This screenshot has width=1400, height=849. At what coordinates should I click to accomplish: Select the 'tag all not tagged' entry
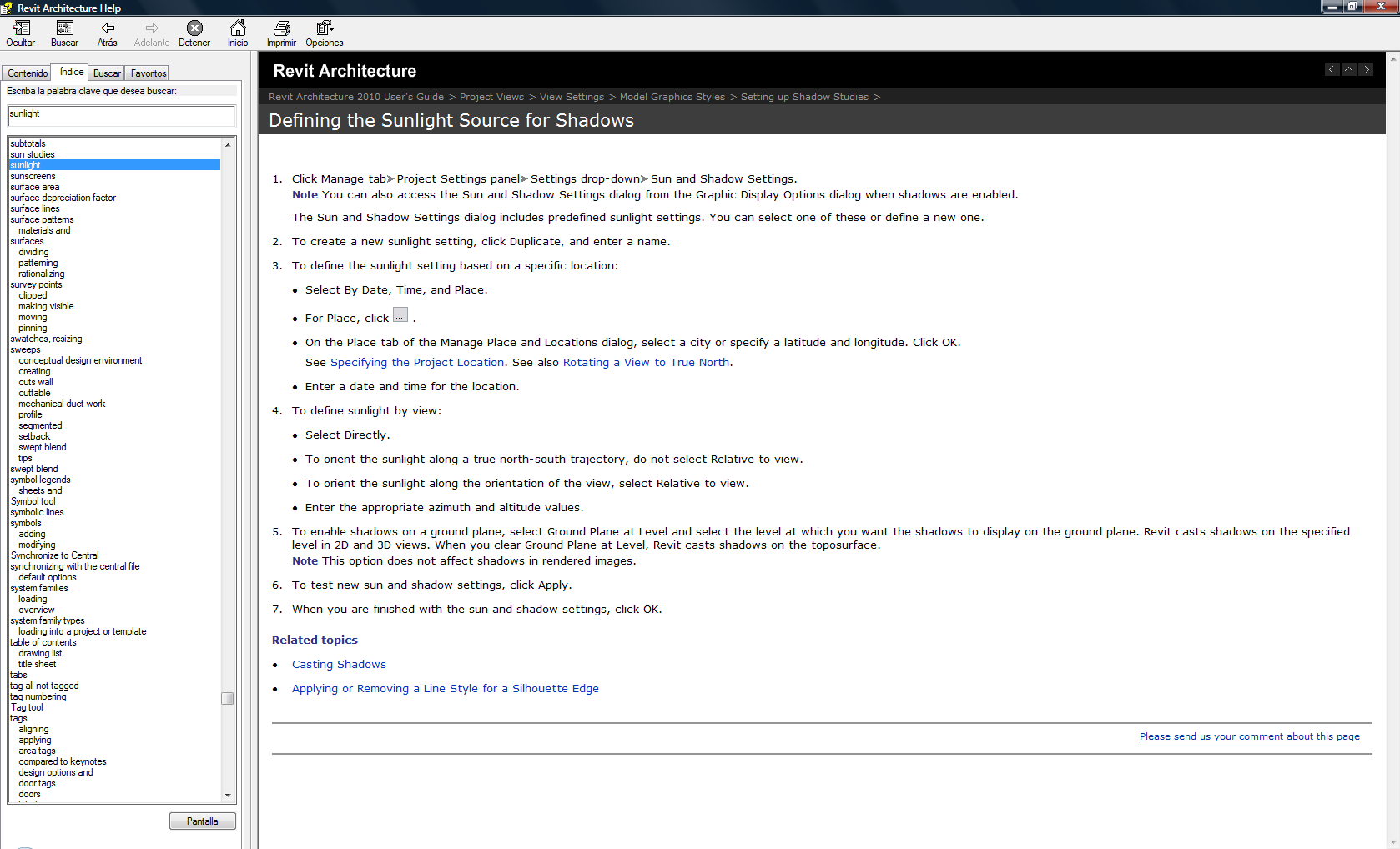(44, 686)
